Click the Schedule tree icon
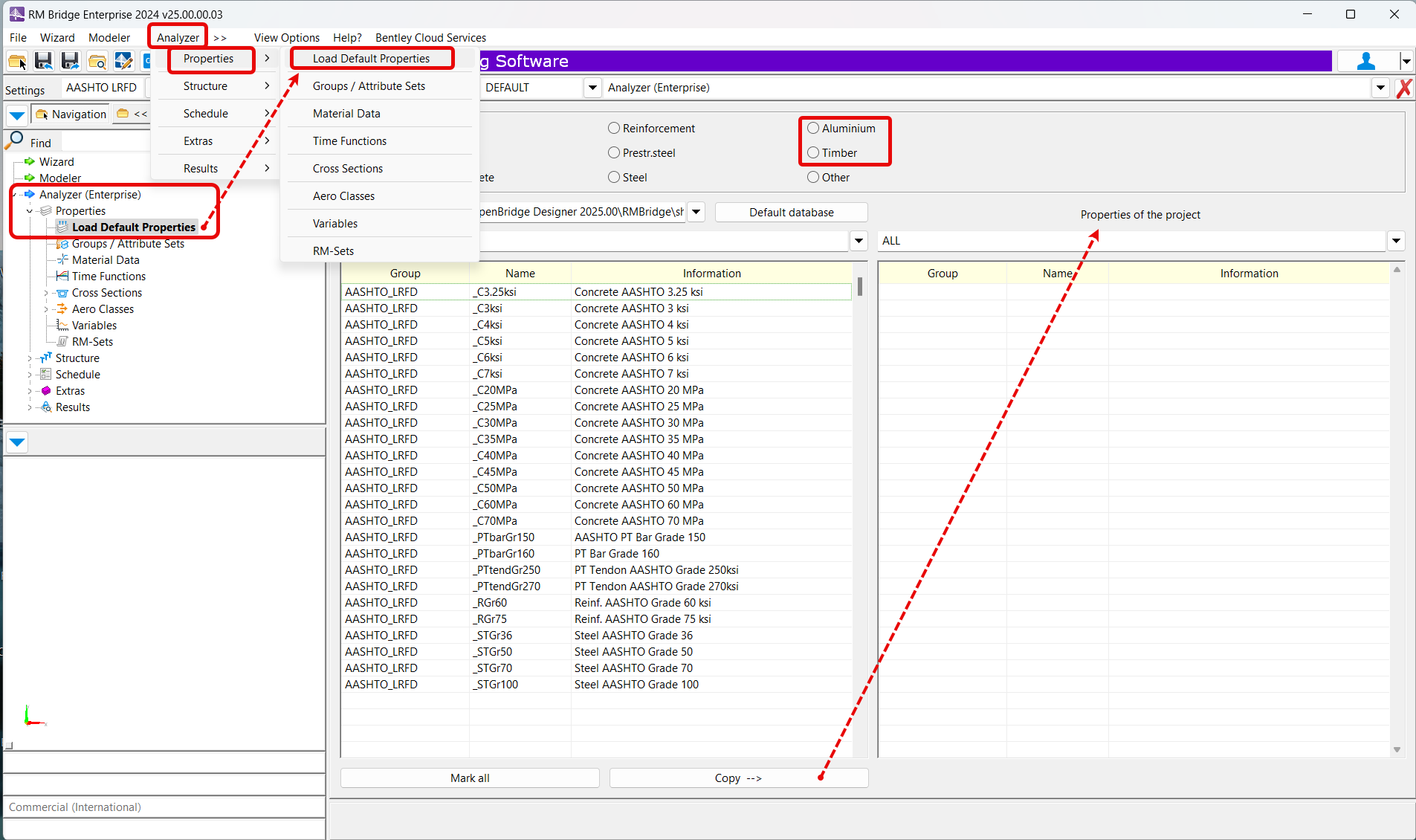This screenshot has height=840, width=1416. click(46, 374)
